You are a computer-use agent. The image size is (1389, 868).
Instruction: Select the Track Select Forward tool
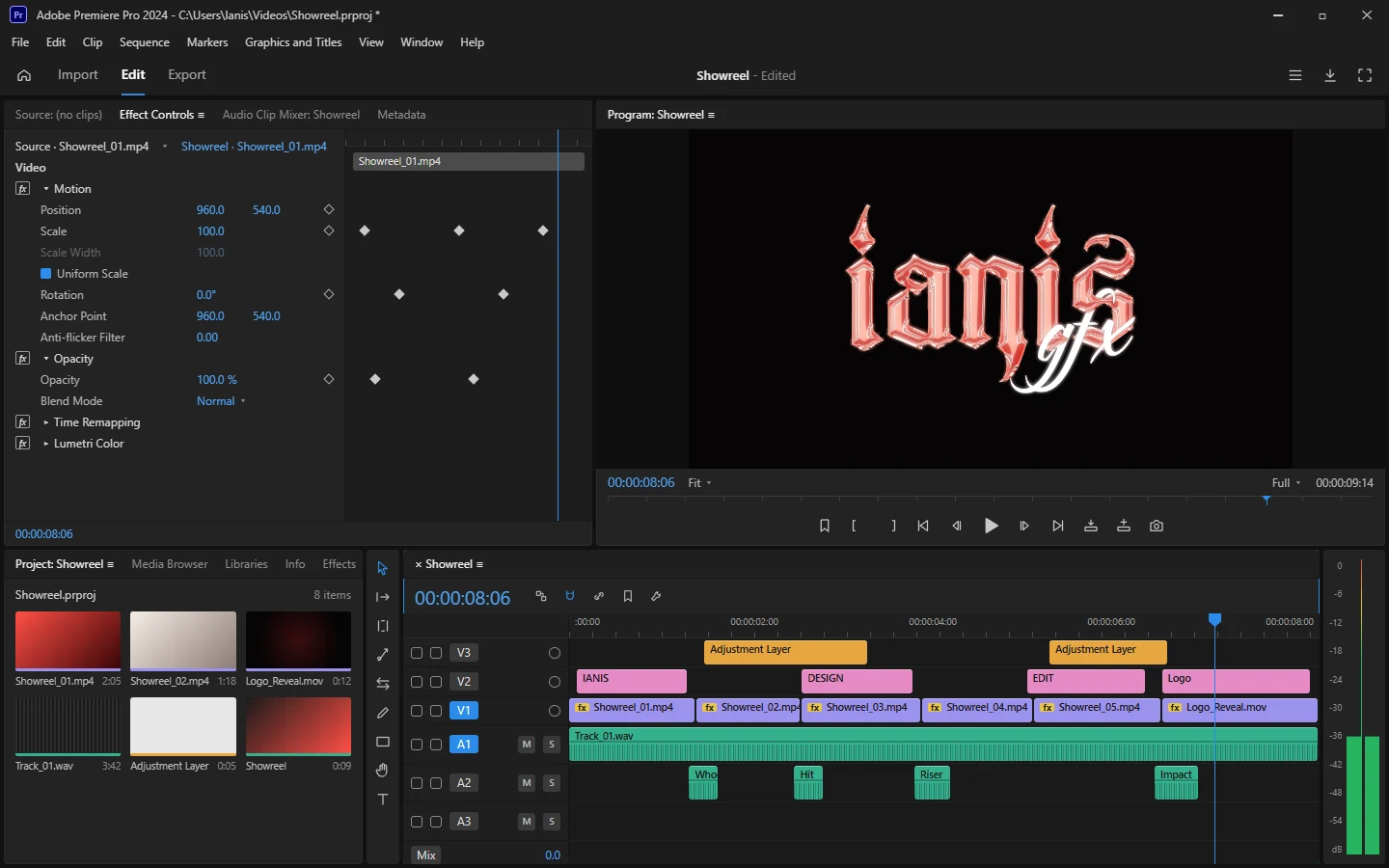click(383, 597)
